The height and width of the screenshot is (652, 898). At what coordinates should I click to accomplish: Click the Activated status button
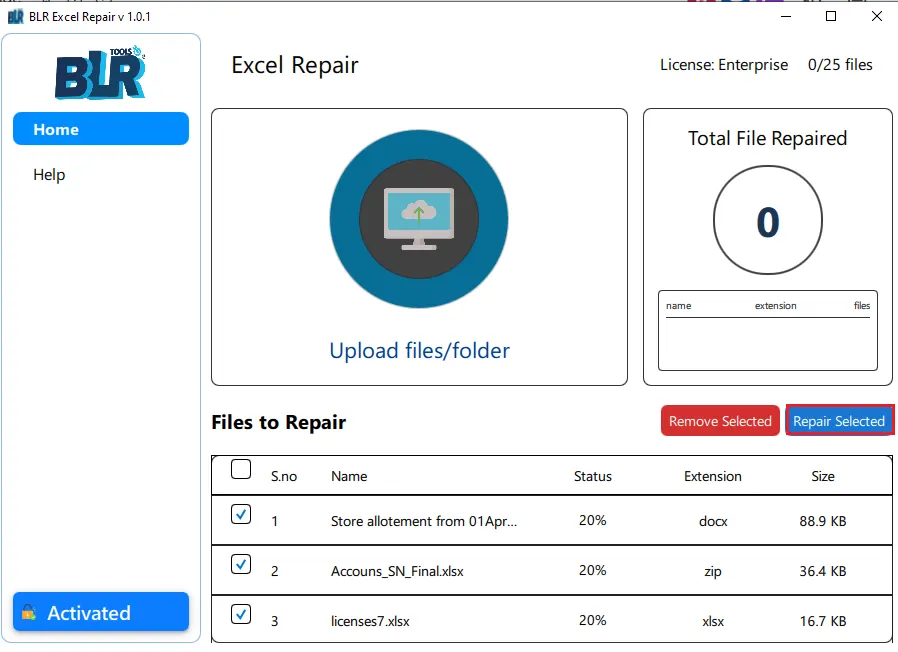tap(100, 611)
